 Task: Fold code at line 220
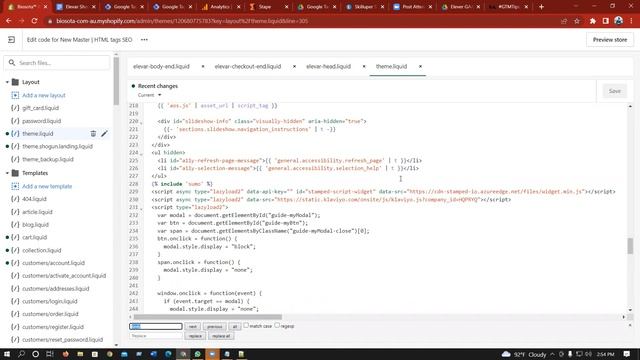pos(142,122)
